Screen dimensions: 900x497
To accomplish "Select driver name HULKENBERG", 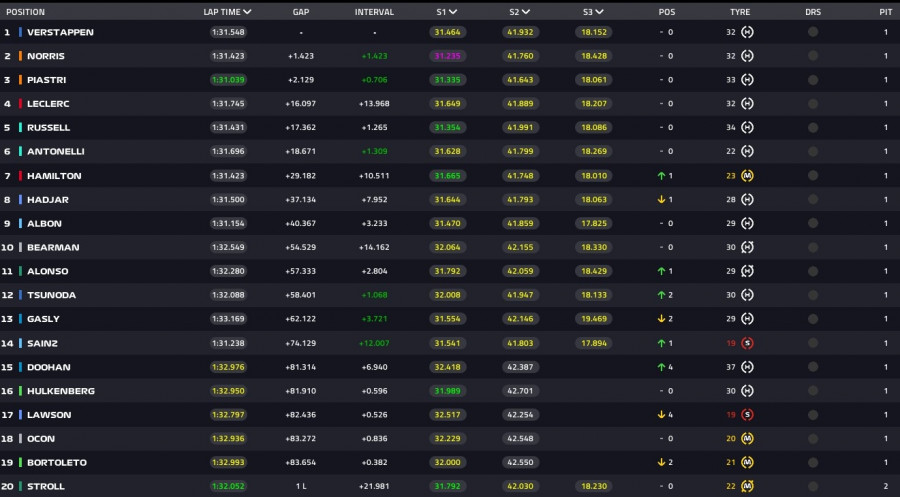I will pos(61,391).
